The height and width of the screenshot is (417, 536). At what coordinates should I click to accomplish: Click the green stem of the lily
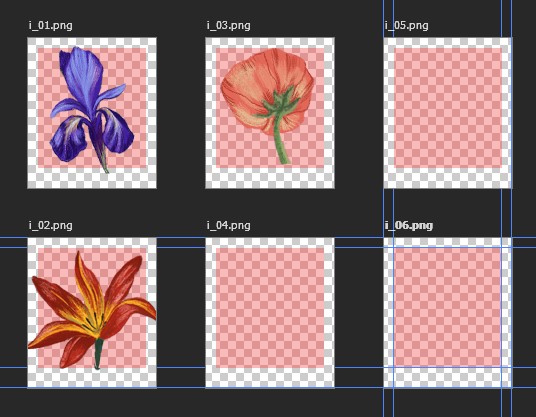click(98, 354)
